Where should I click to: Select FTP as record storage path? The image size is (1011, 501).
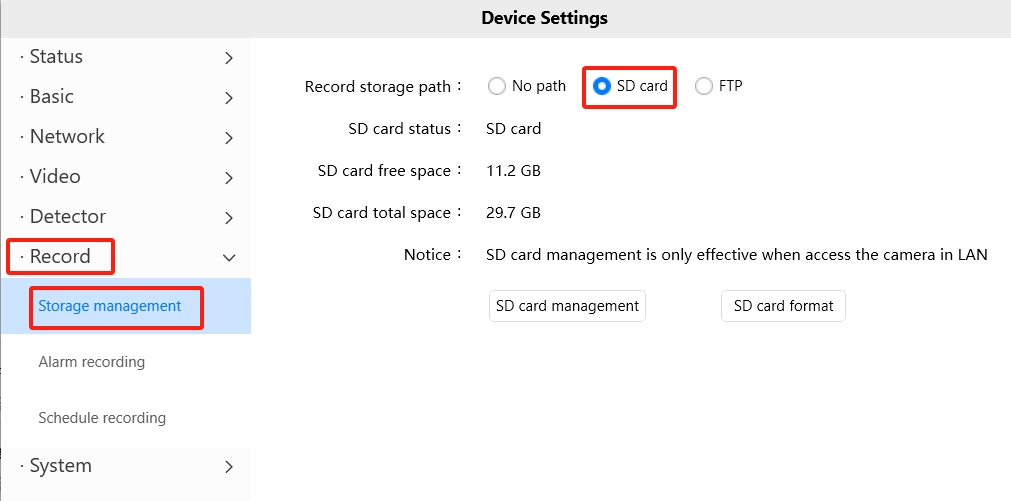[x=704, y=86]
